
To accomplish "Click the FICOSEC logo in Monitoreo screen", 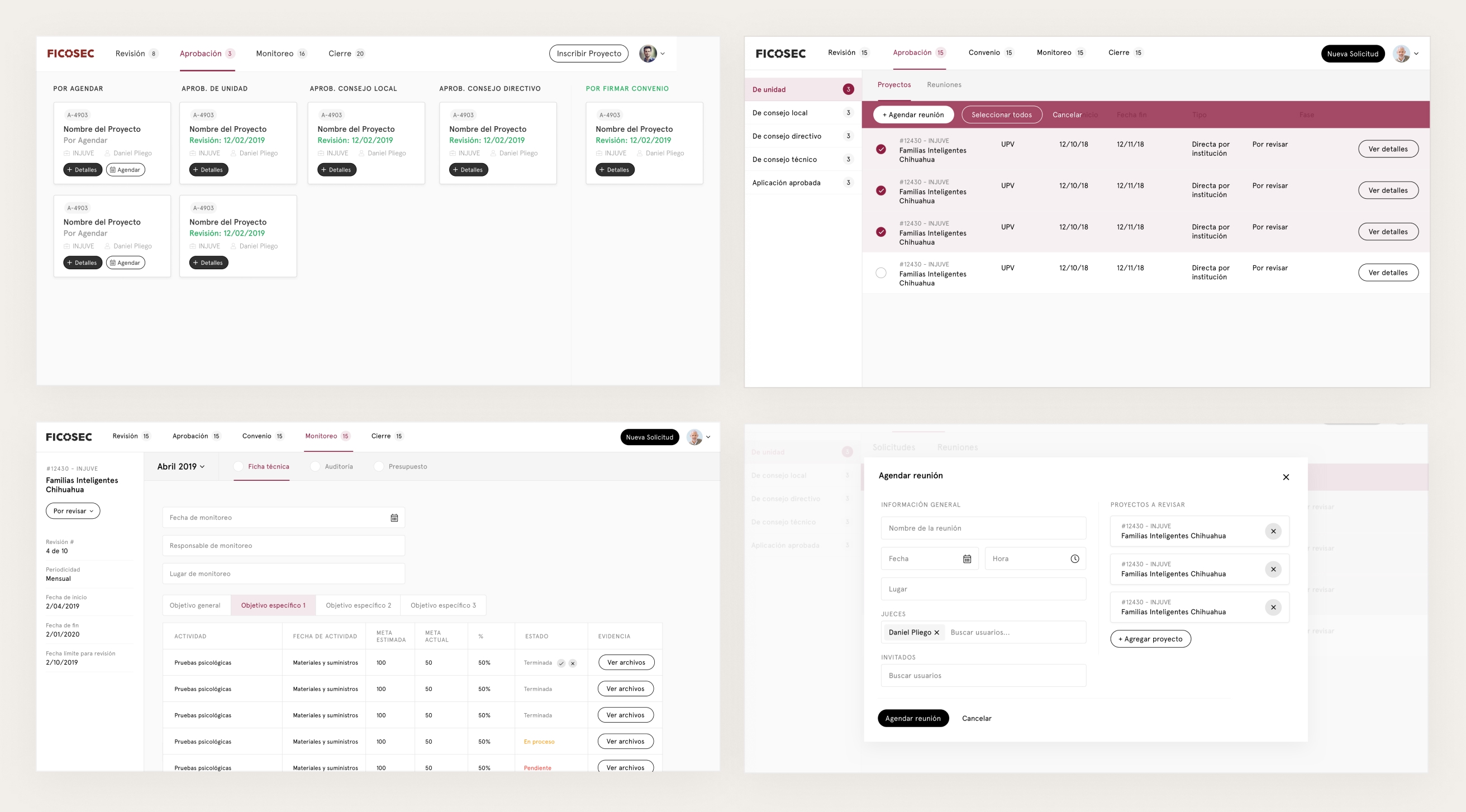I will pyautogui.click(x=69, y=437).
